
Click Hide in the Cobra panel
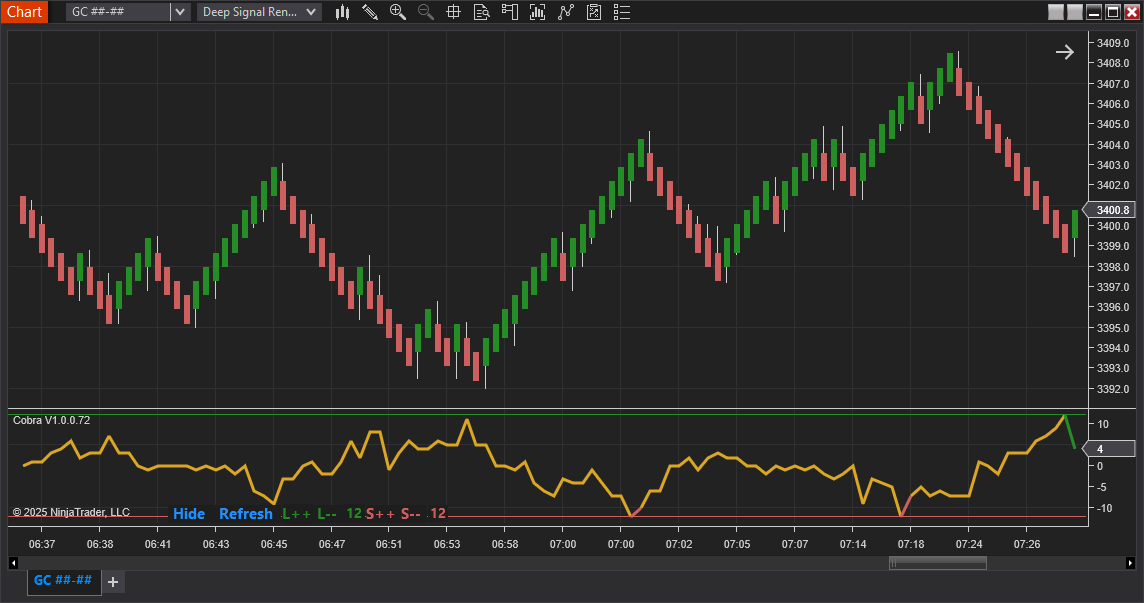pos(188,514)
